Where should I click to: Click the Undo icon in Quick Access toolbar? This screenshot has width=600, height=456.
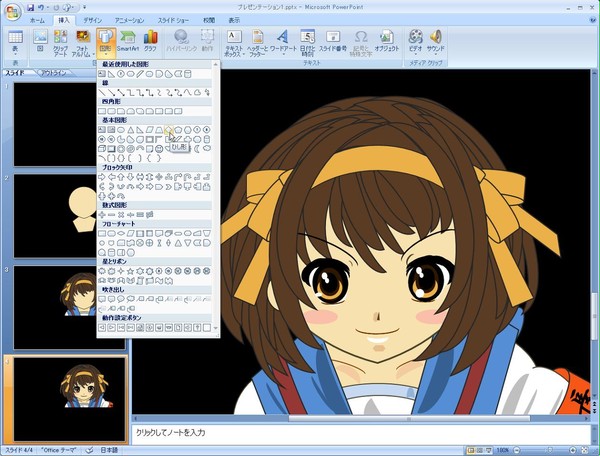(x=41, y=7)
